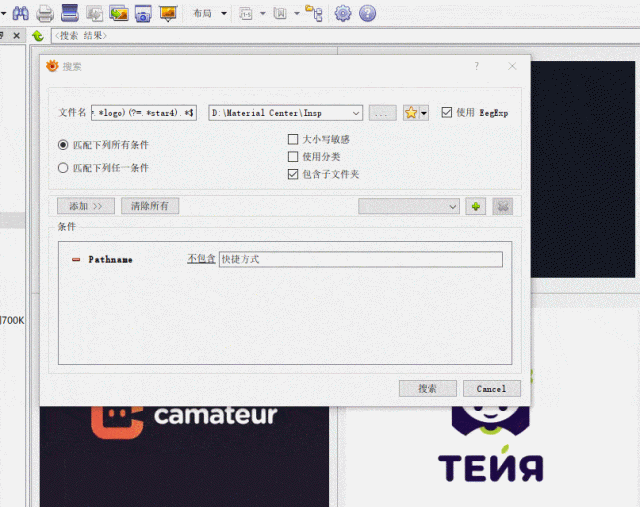Click green plus add preset icon

click(476, 207)
